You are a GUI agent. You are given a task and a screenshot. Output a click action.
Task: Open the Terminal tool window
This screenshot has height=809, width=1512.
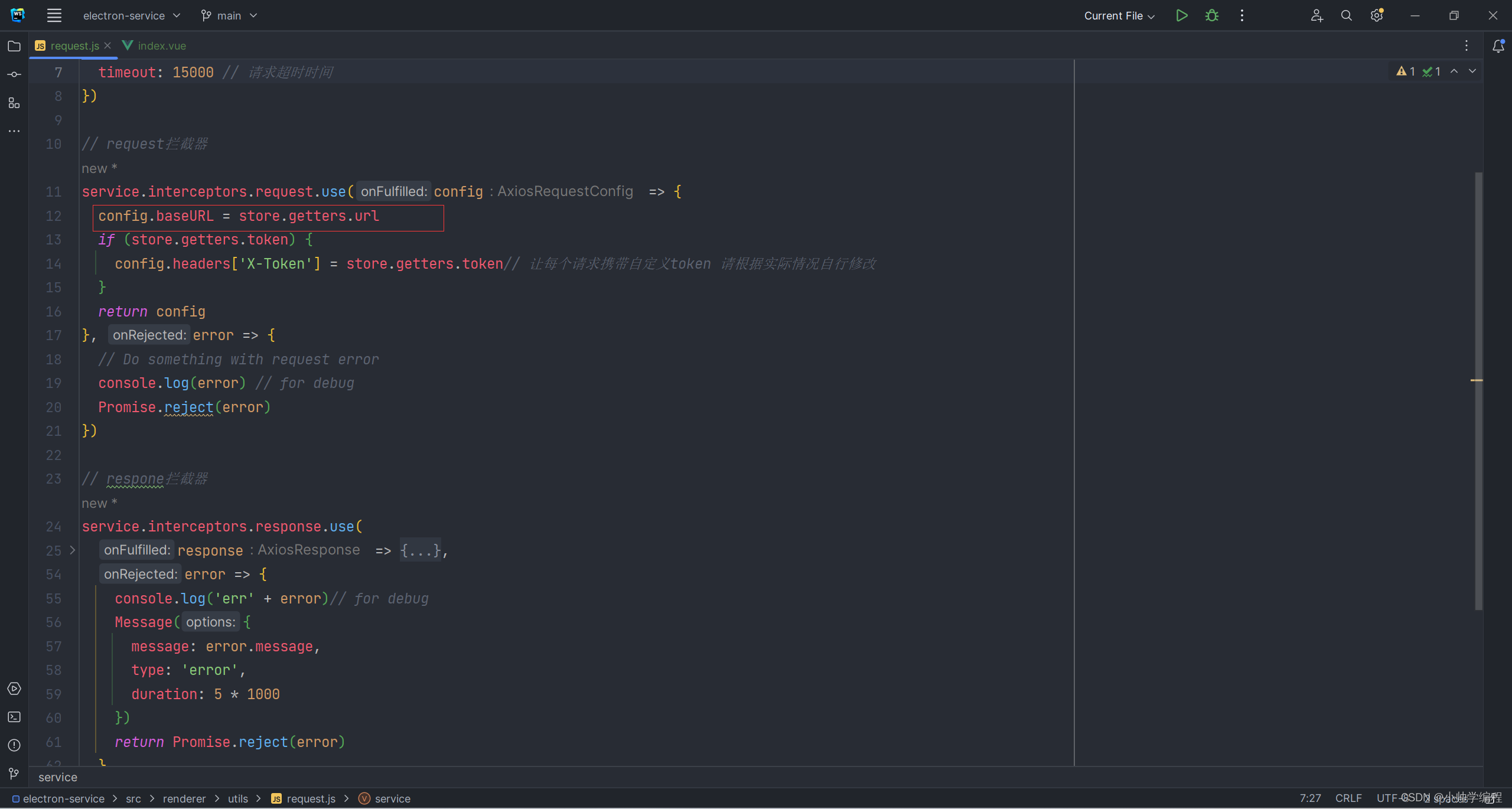(14, 717)
